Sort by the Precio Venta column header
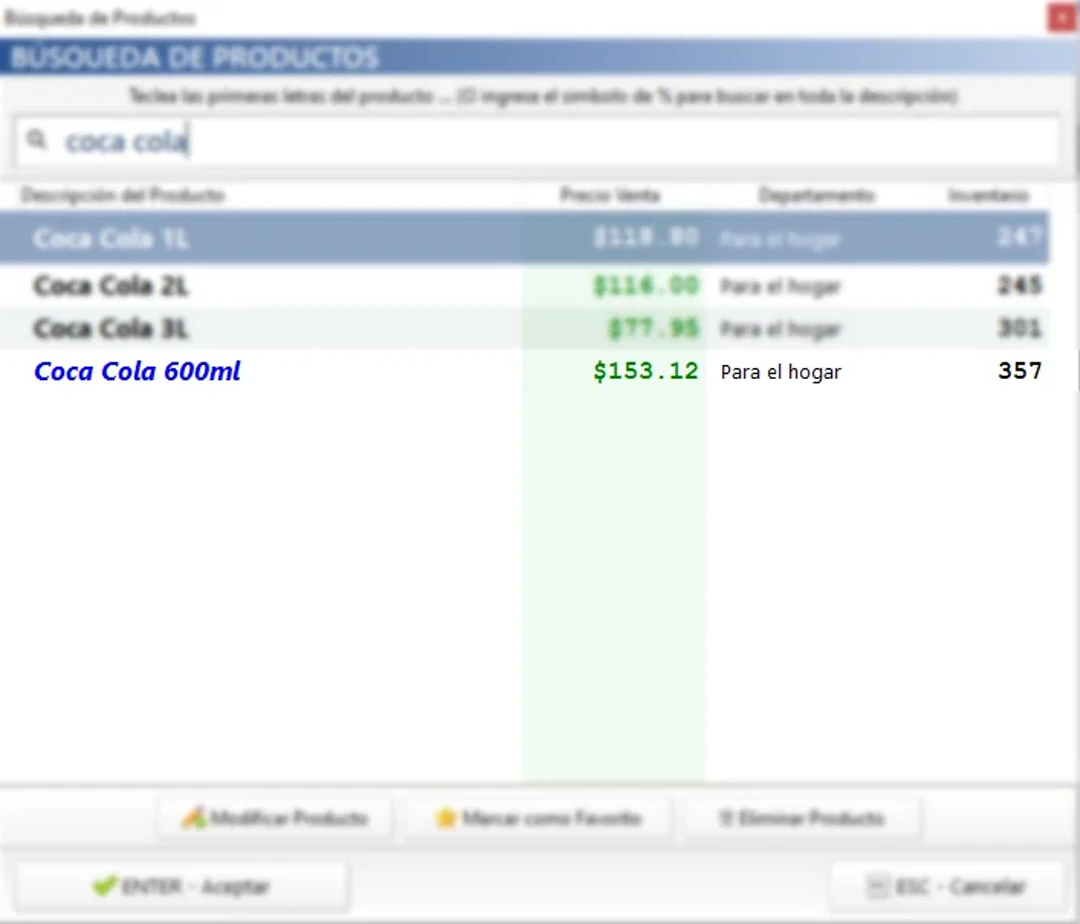 610,195
